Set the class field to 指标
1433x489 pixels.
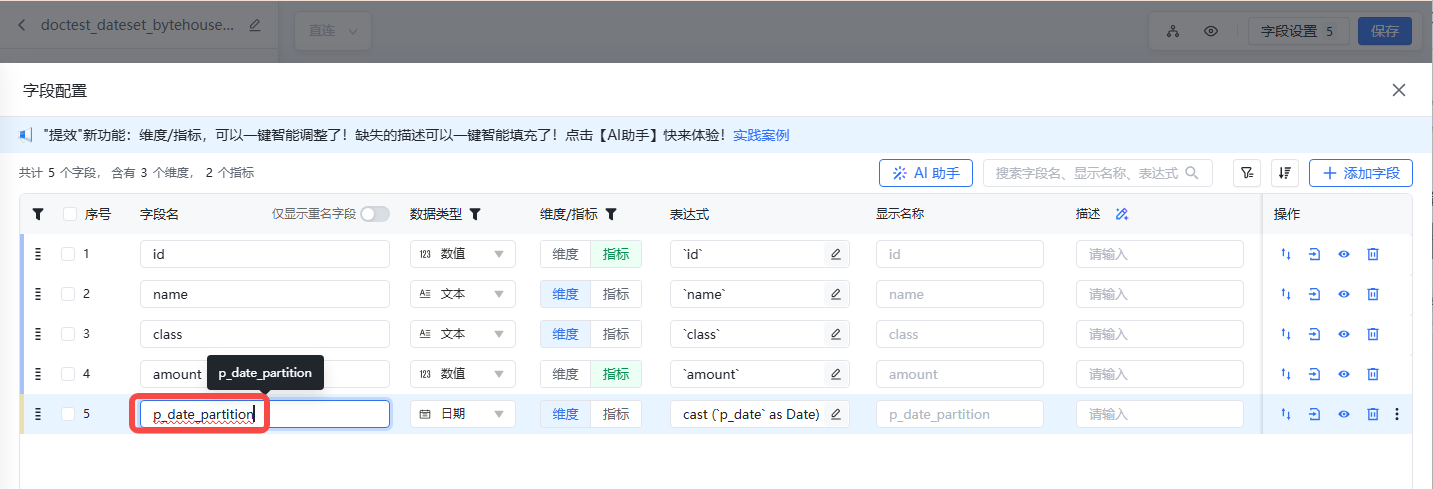coord(616,334)
